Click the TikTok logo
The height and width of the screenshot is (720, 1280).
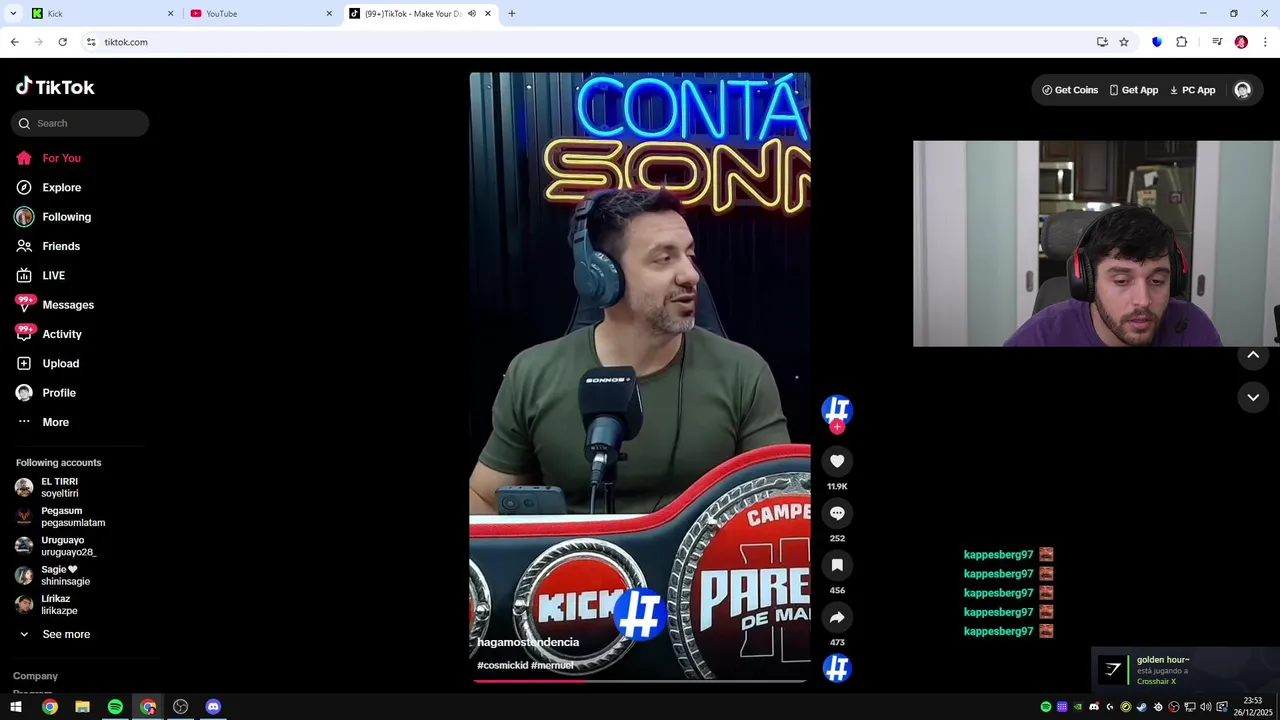point(55,87)
